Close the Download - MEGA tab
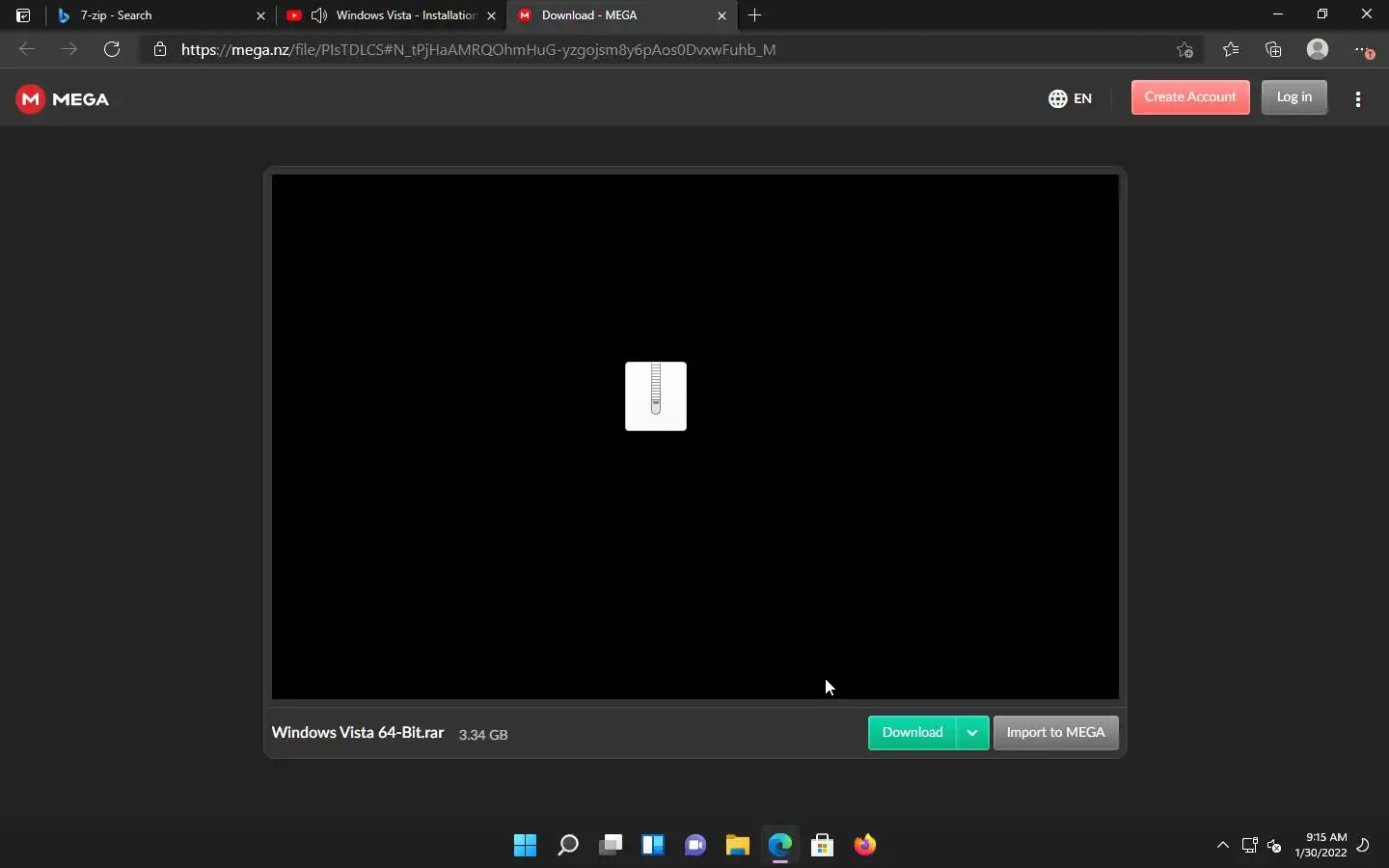The height and width of the screenshot is (868, 1389). [x=722, y=15]
